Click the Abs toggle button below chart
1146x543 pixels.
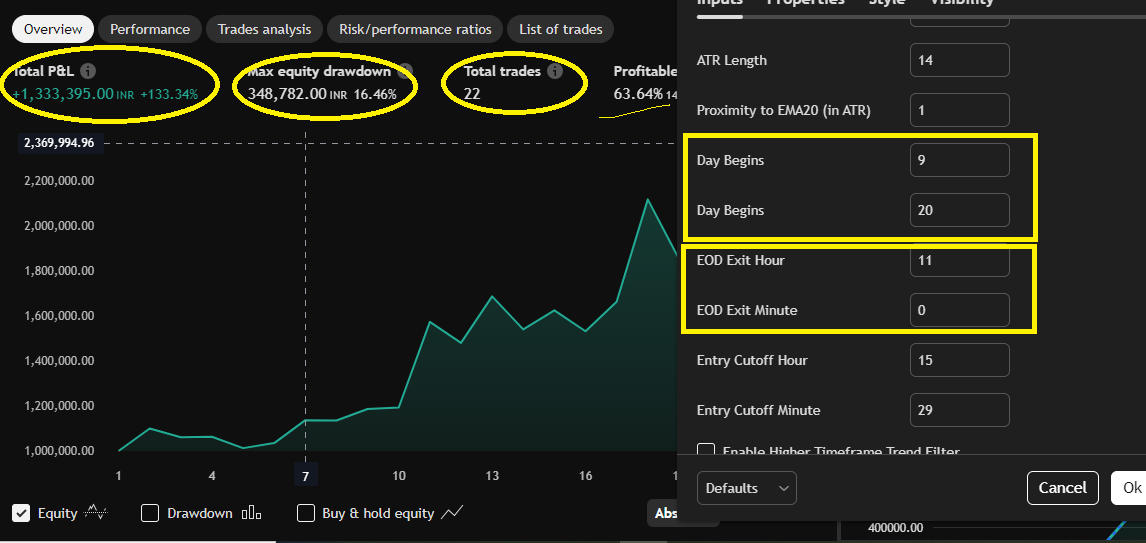(x=665, y=514)
